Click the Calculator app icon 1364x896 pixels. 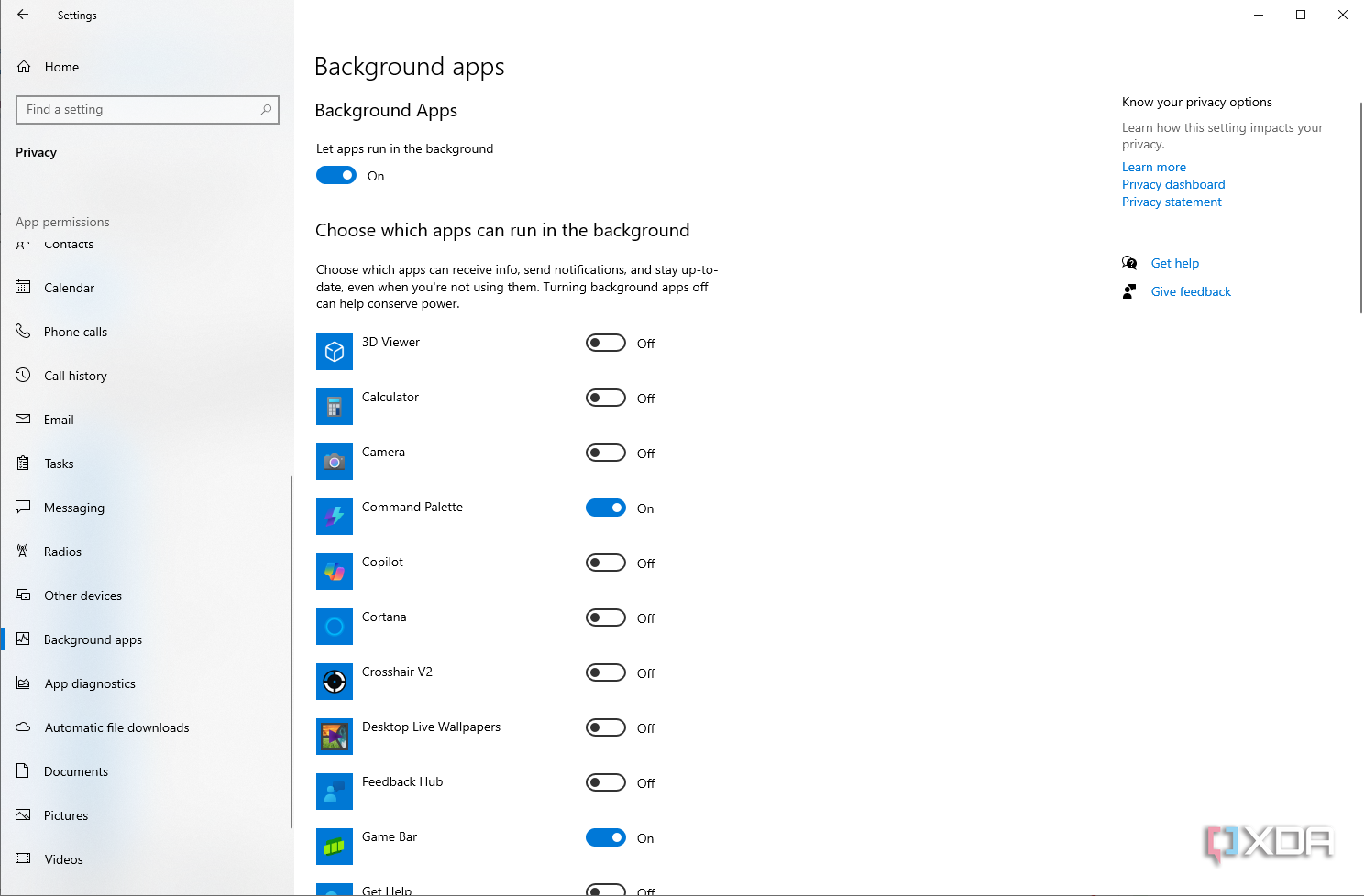click(335, 407)
